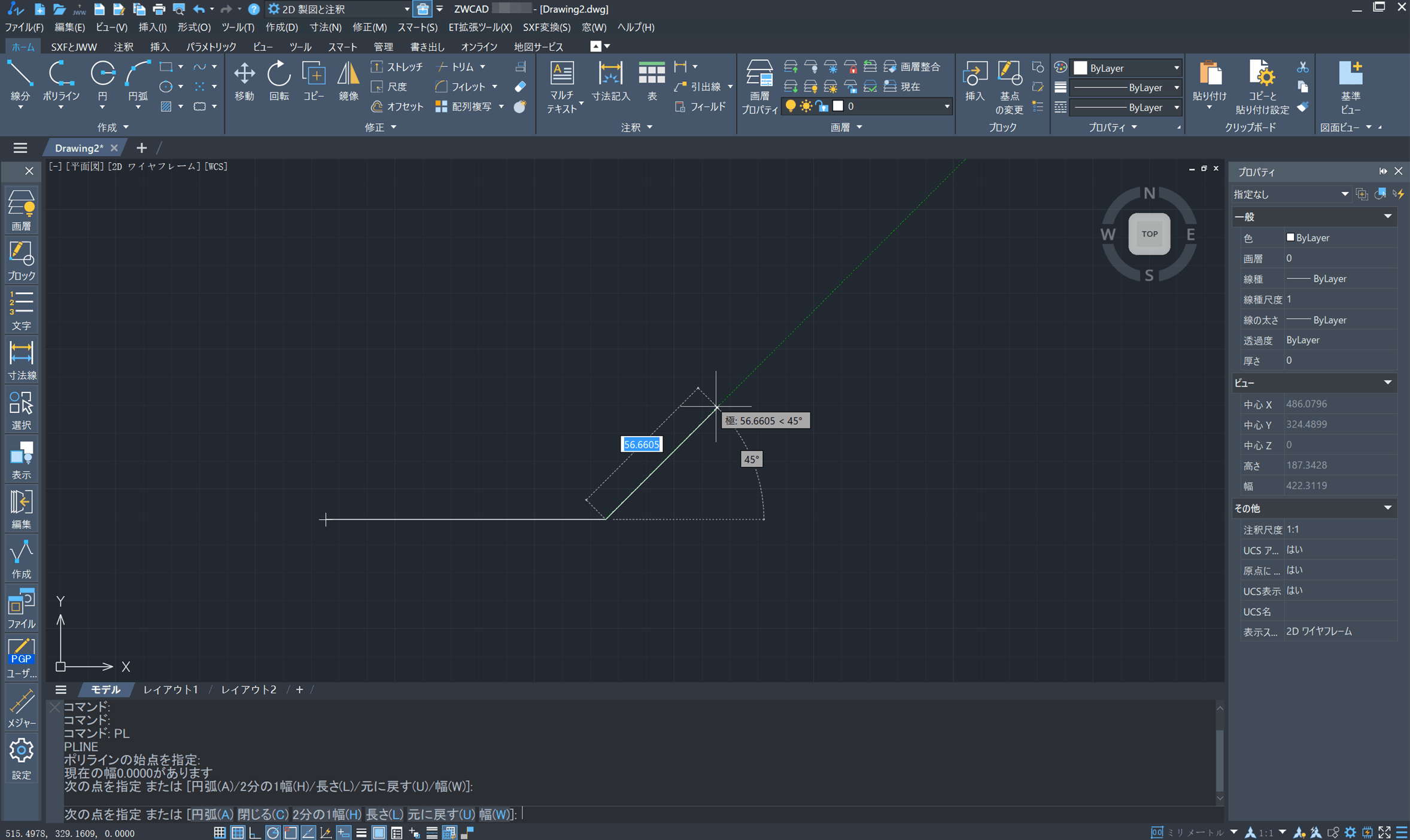The width and height of the screenshot is (1410, 840).
Task: Switch to the 注釈 ribbon tab
Action: (123, 47)
